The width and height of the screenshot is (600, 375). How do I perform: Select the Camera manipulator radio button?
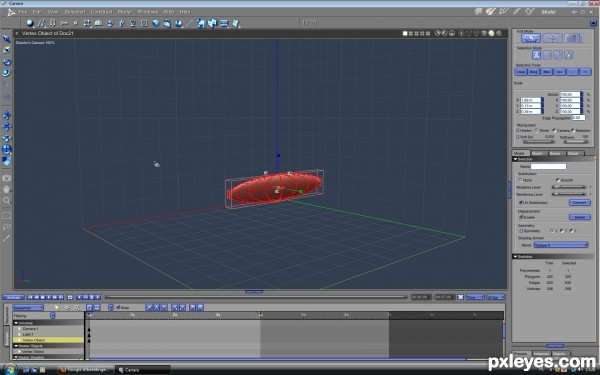[x=554, y=130]
